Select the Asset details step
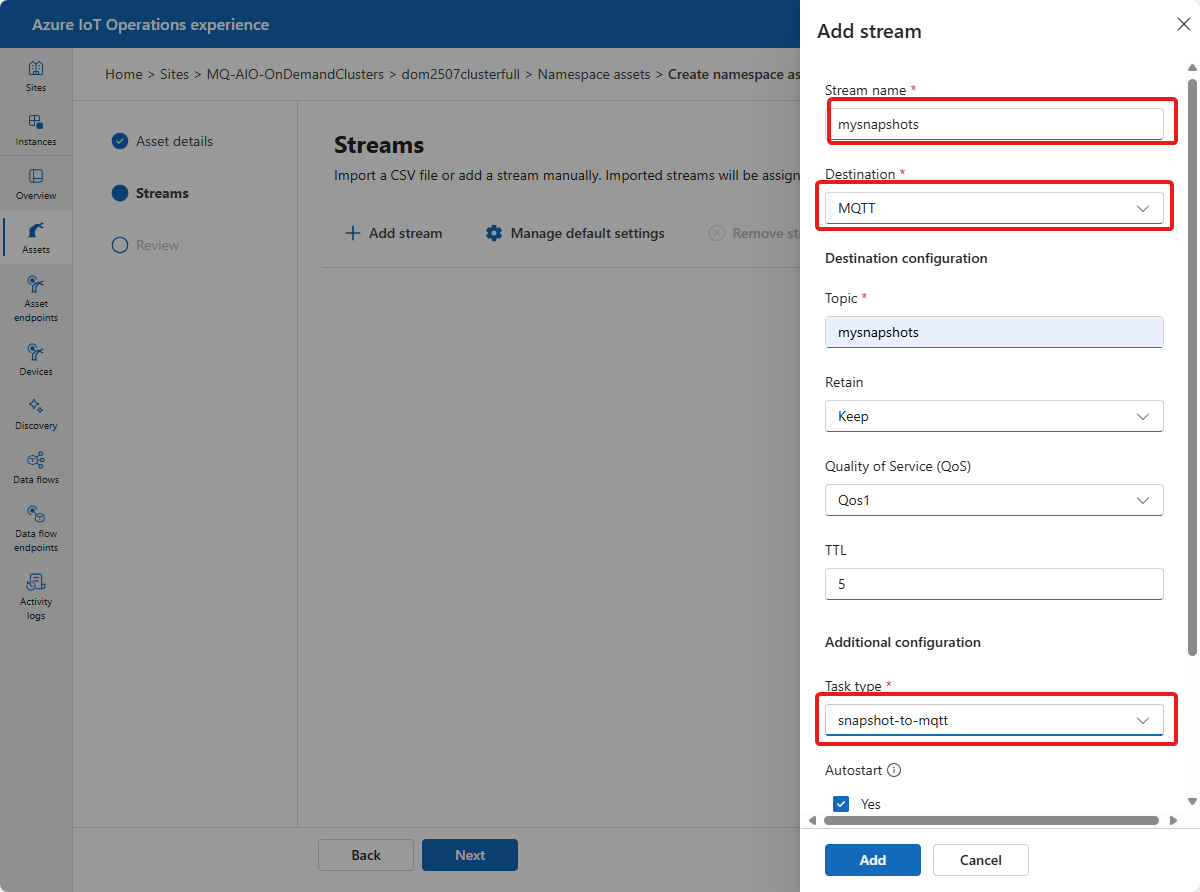 162,141
